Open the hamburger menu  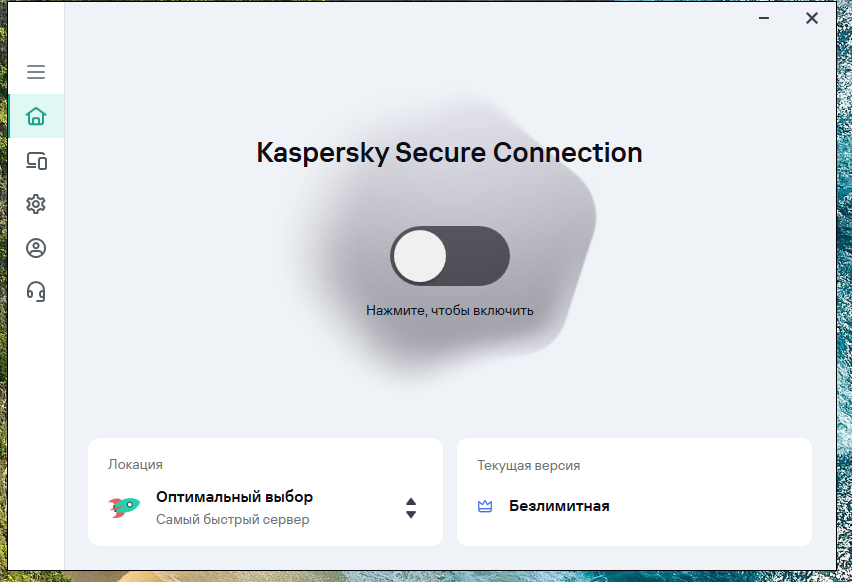click(36, 72)
